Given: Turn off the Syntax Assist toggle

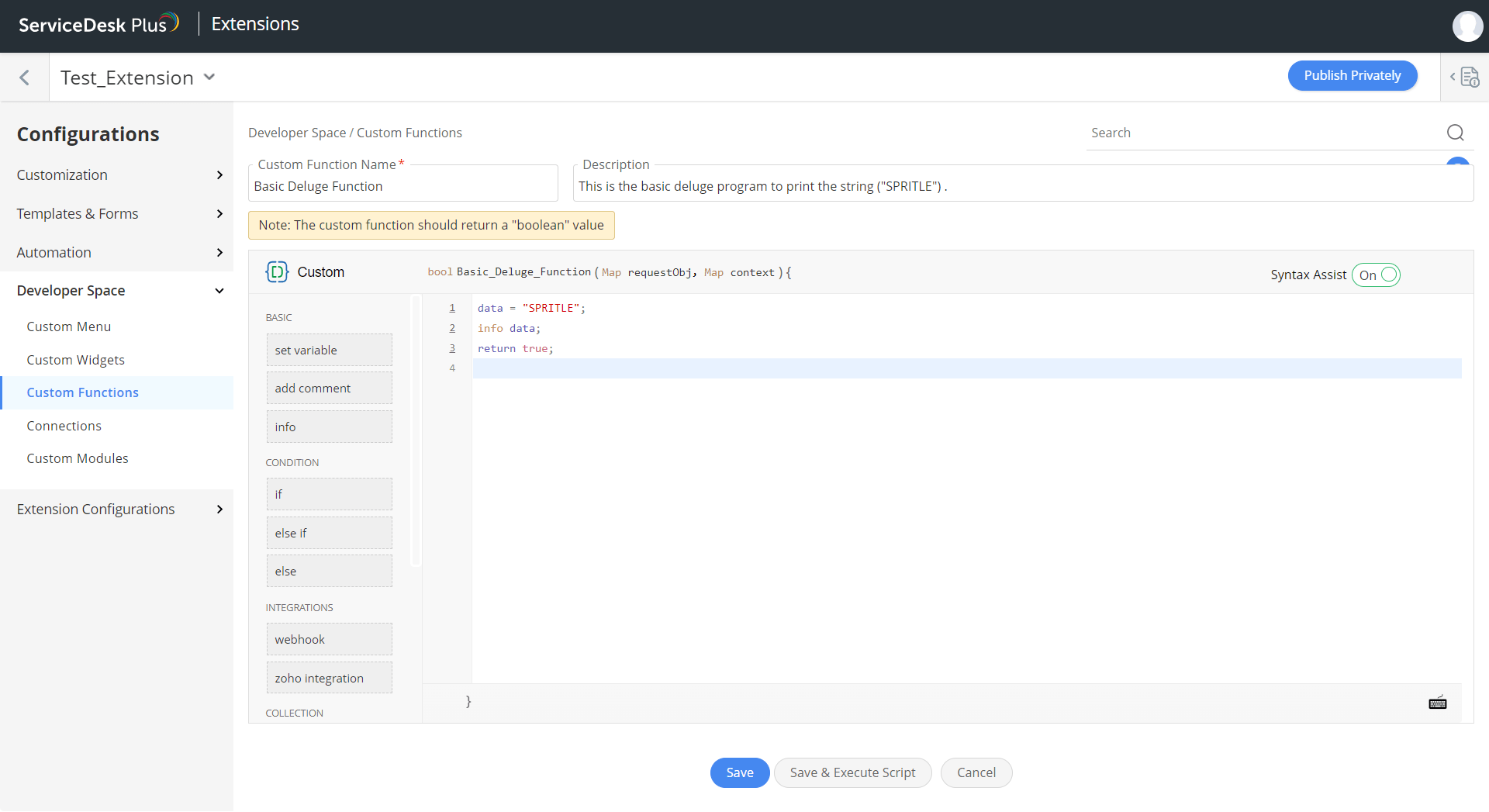Looking at the screenshot, I should 1376,275.
